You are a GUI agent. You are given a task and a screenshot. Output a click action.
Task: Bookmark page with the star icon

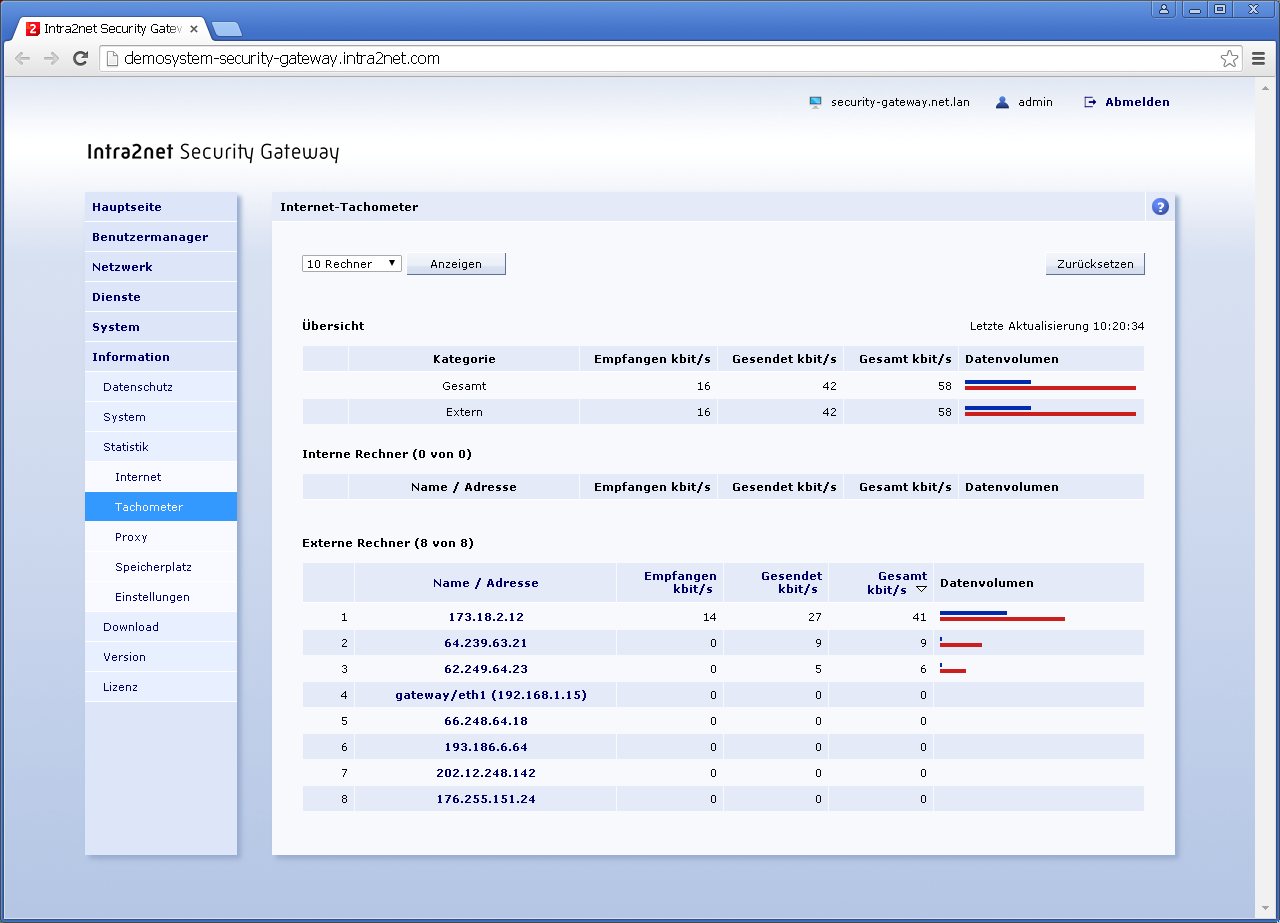click(x=1229, y=59)
